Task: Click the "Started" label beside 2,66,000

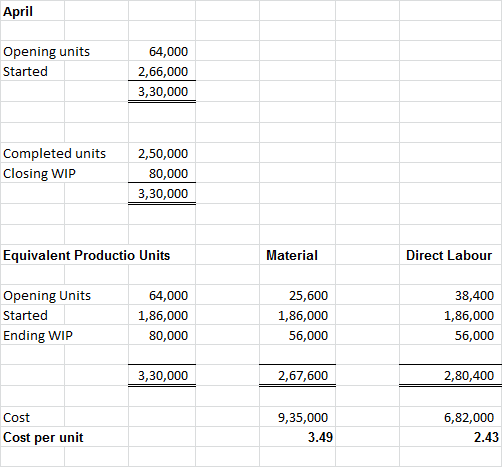Action: tap(25, 71)
